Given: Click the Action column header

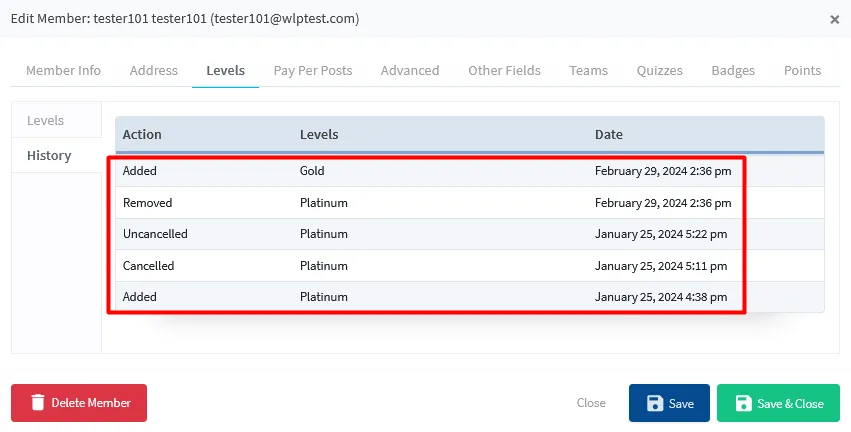Looking at the screenshot, I should [142, 134].
